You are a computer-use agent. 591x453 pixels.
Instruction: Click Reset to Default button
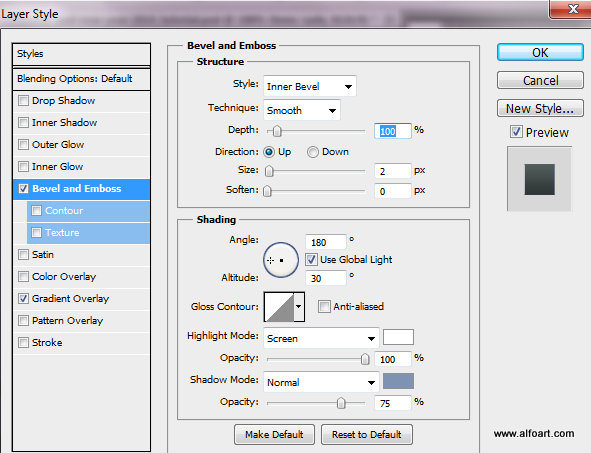(367, 435)
